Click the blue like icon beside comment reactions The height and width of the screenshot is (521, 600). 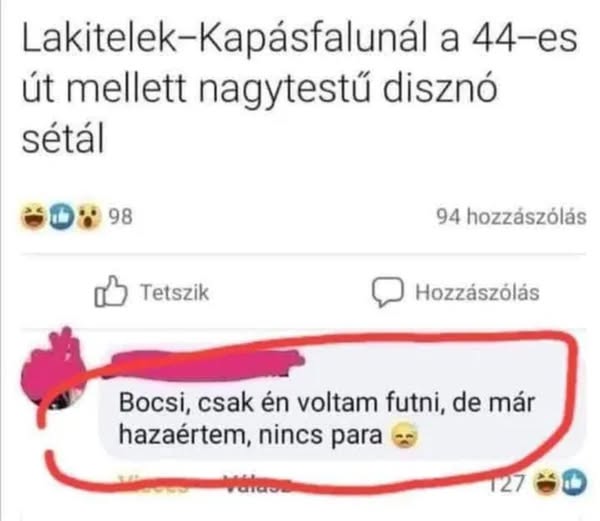click(x=574, y=483)
